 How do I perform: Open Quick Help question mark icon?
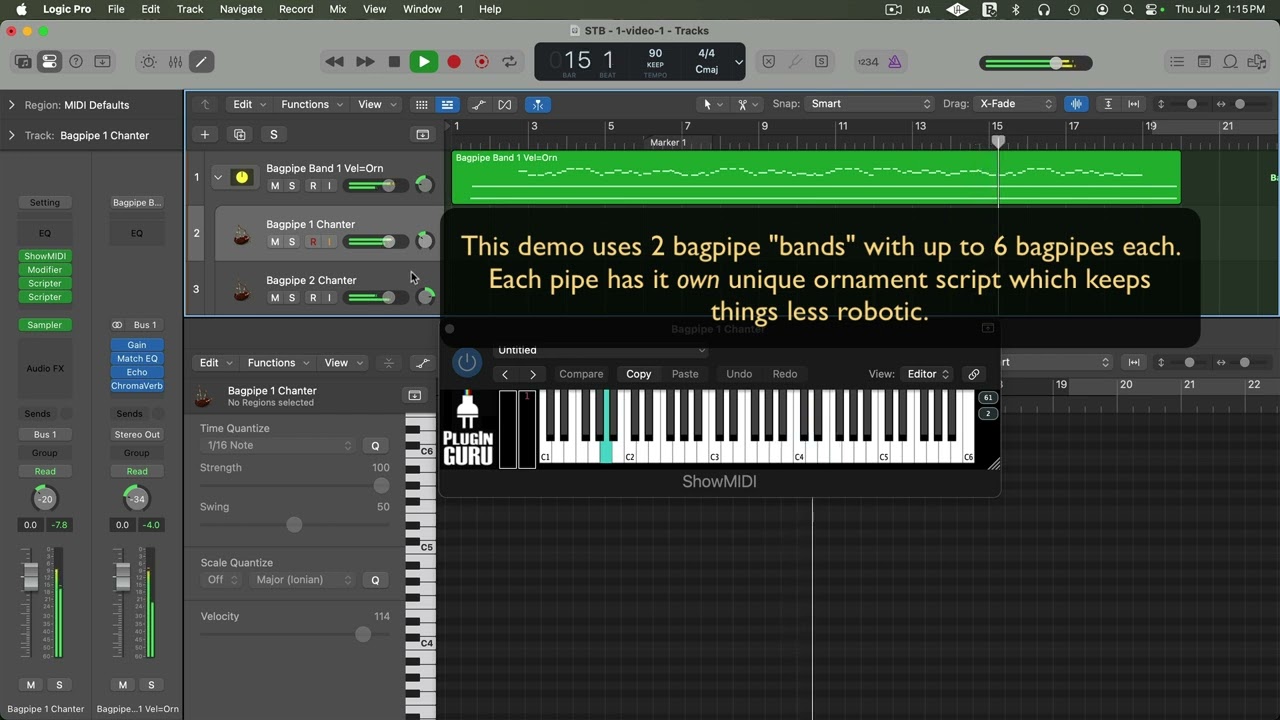point(76,62)
